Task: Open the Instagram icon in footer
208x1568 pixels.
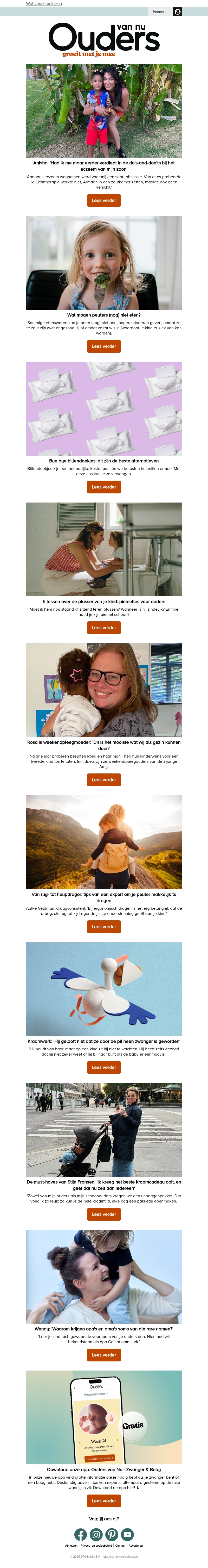Action: pyautogui.click(x=96, y=1534)
